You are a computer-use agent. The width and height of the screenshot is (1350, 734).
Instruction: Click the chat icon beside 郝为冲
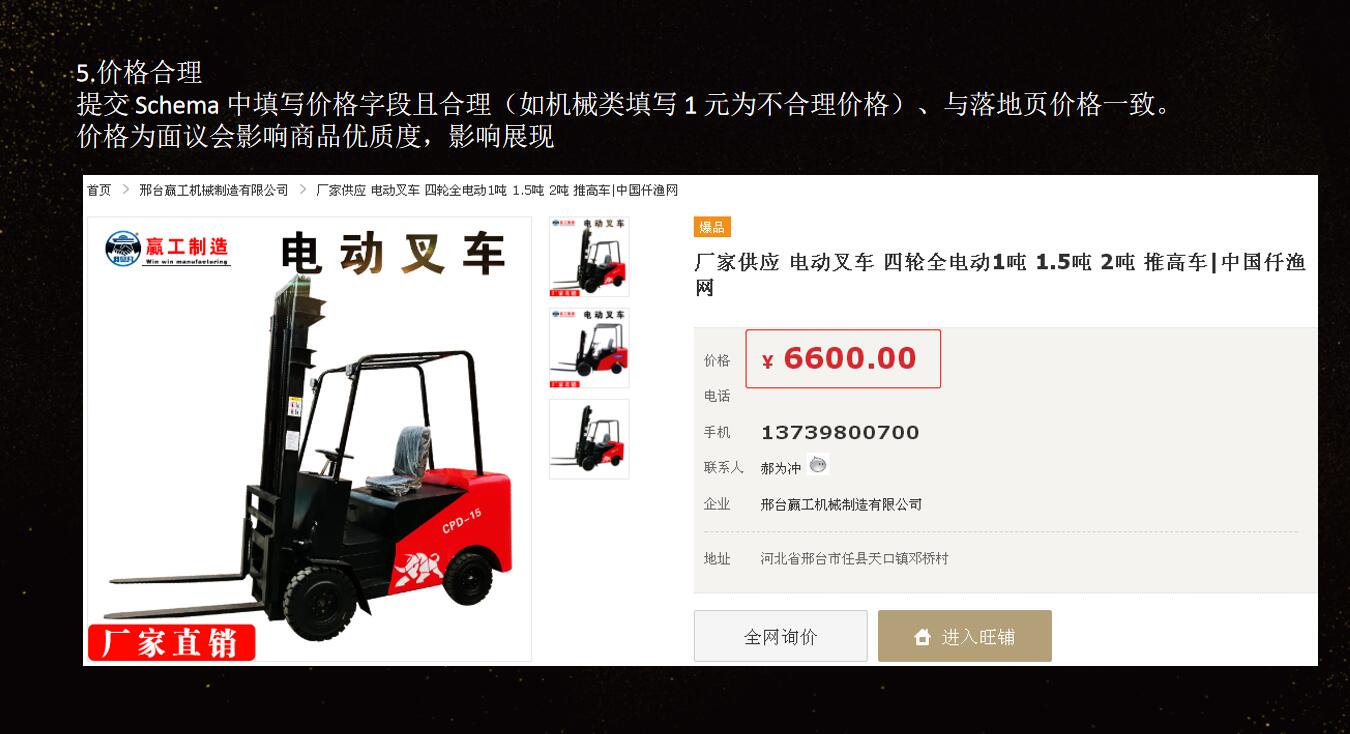[819, 464]
